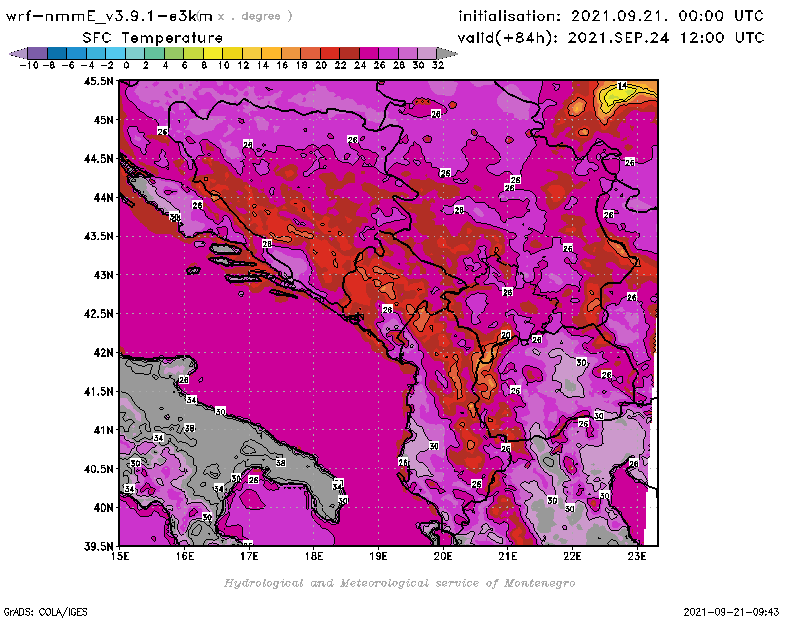Image resolution: width=800 pixels, height=618 pixels.
Task: Click the dark red swatch between 22 and 24
Action: click(x=349, y=53)
